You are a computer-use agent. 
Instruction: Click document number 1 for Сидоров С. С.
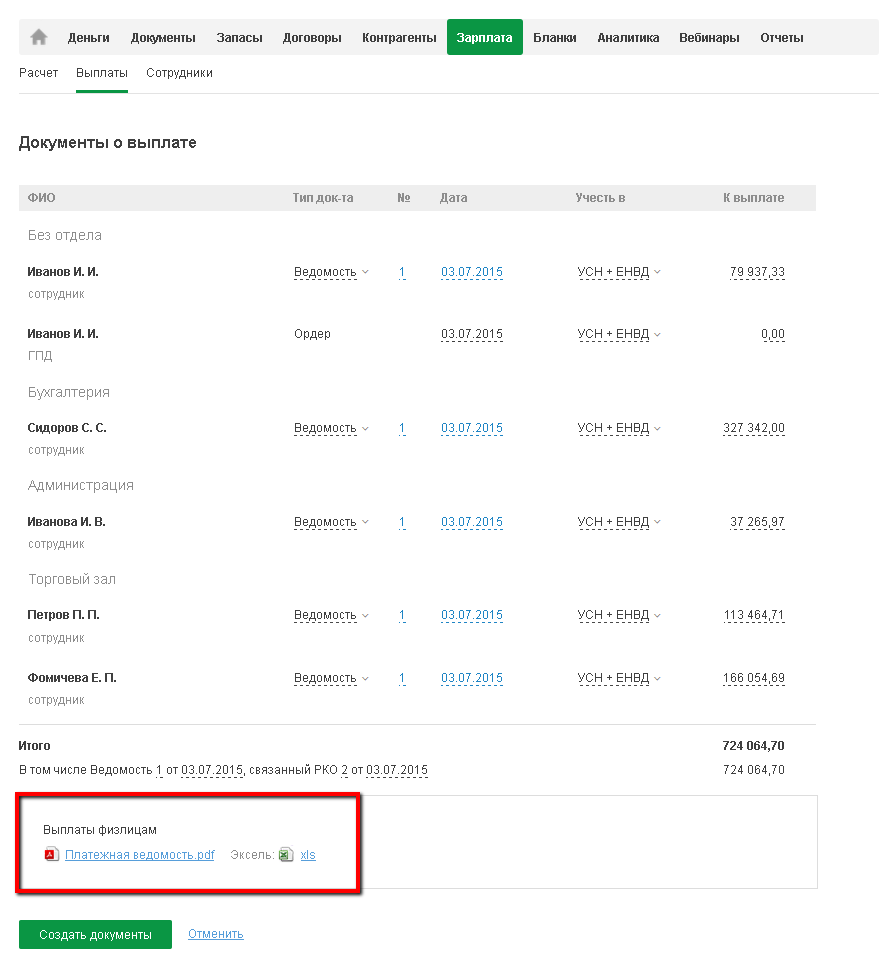pyautogui.click(x=402, y=428)
